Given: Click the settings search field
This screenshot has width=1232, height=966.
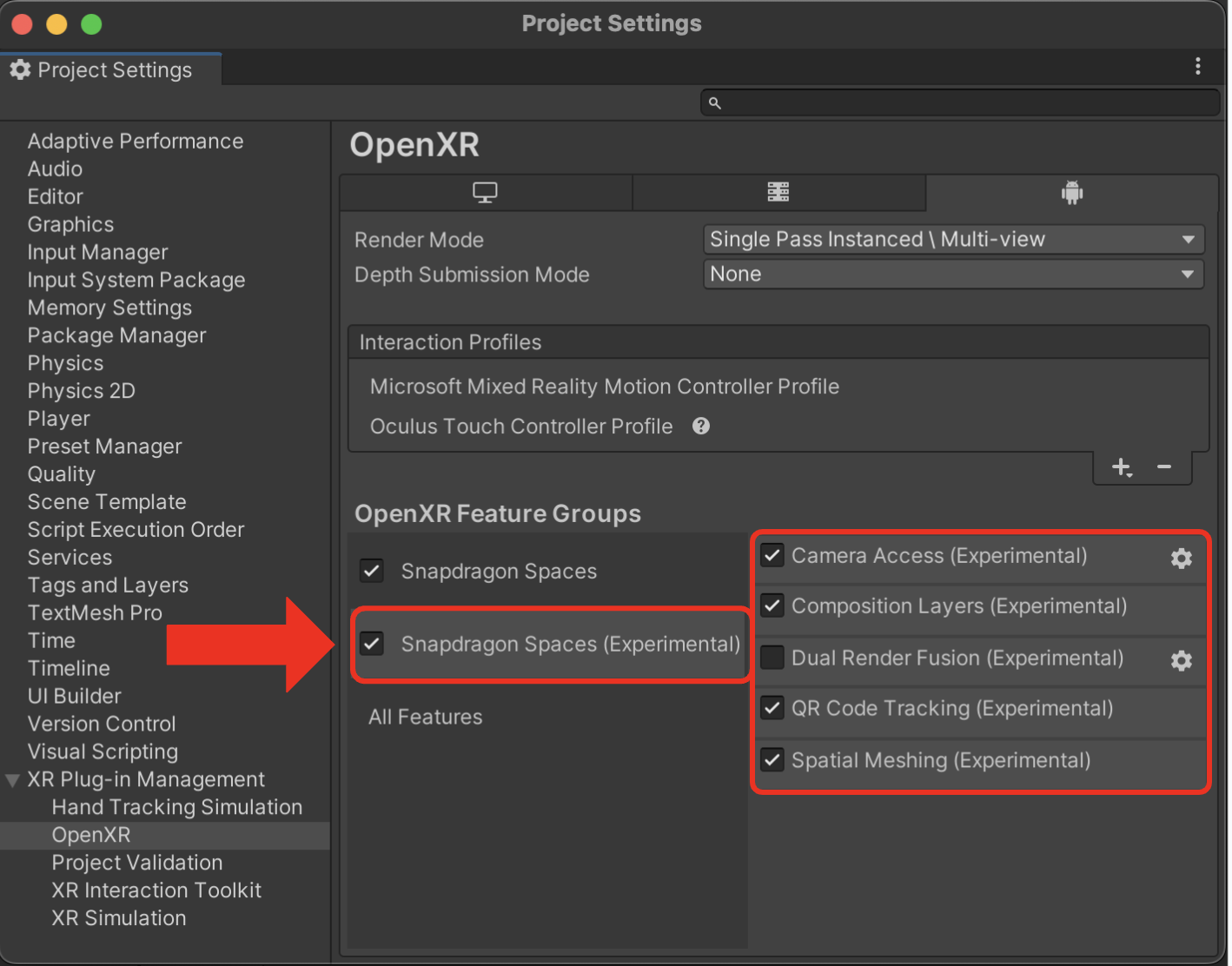Looking at the screenshot, I should click(x=960, y=103).
